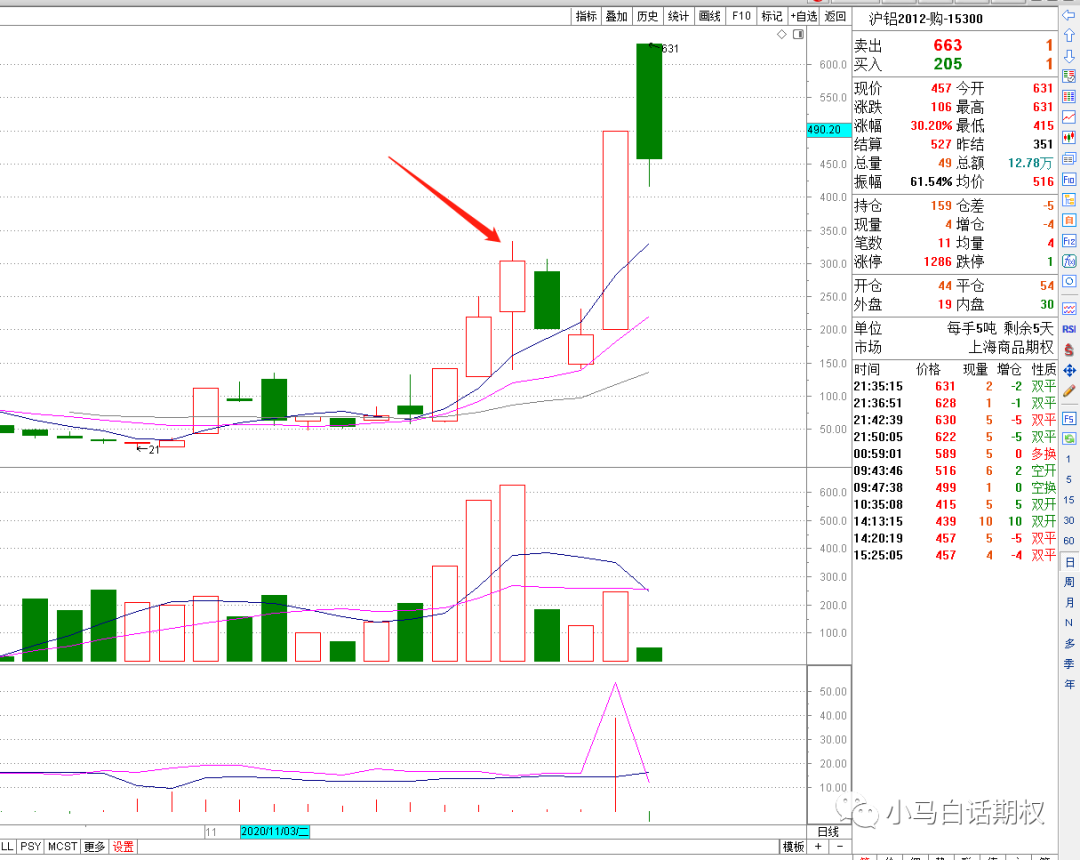Image resolution: width=1080 pixels, height=860 pixels.
Task: Select the MCST indicator tab
Action: [63, 847]
